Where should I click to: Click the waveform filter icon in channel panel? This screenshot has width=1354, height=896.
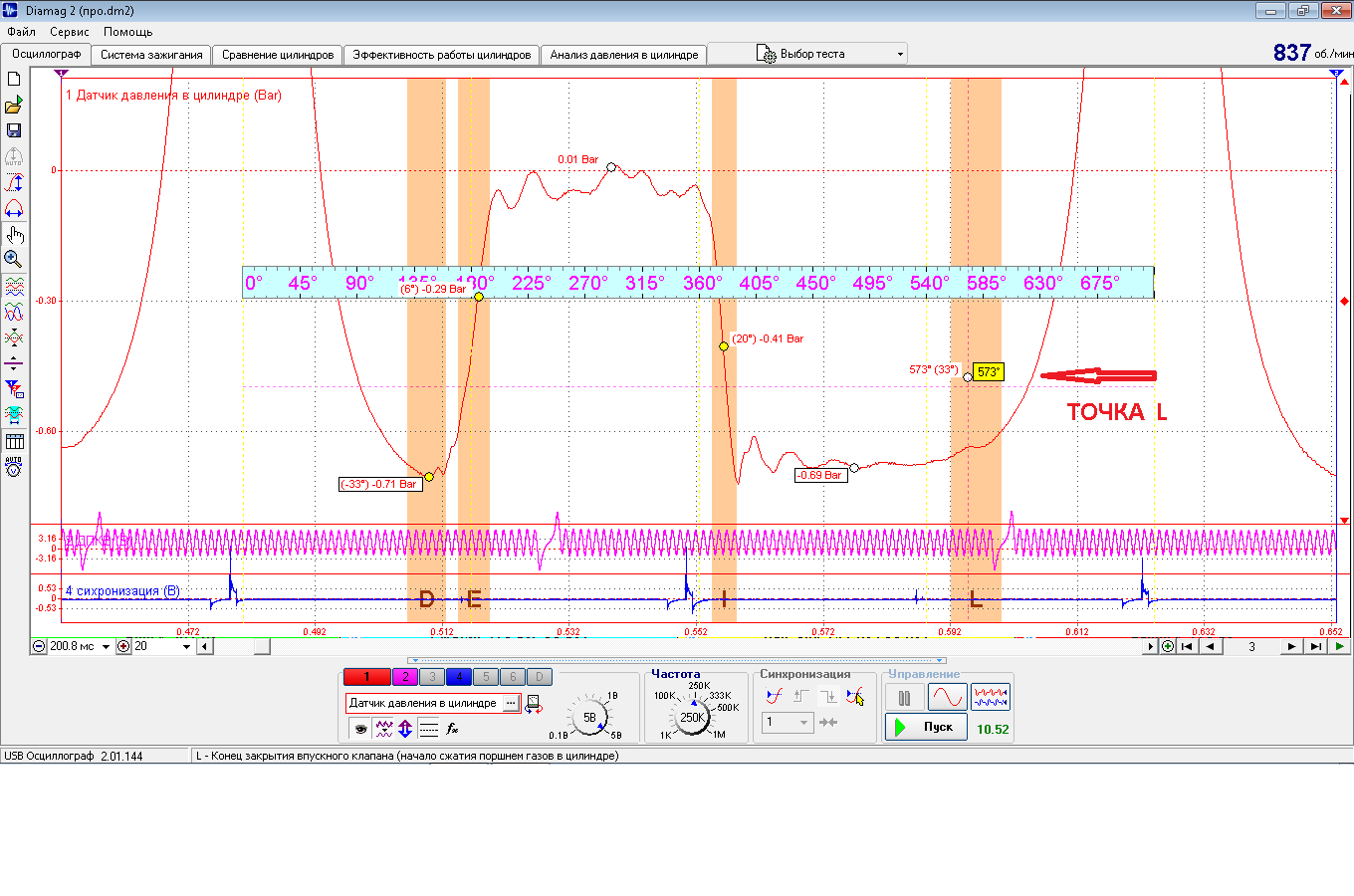[383, 730]
